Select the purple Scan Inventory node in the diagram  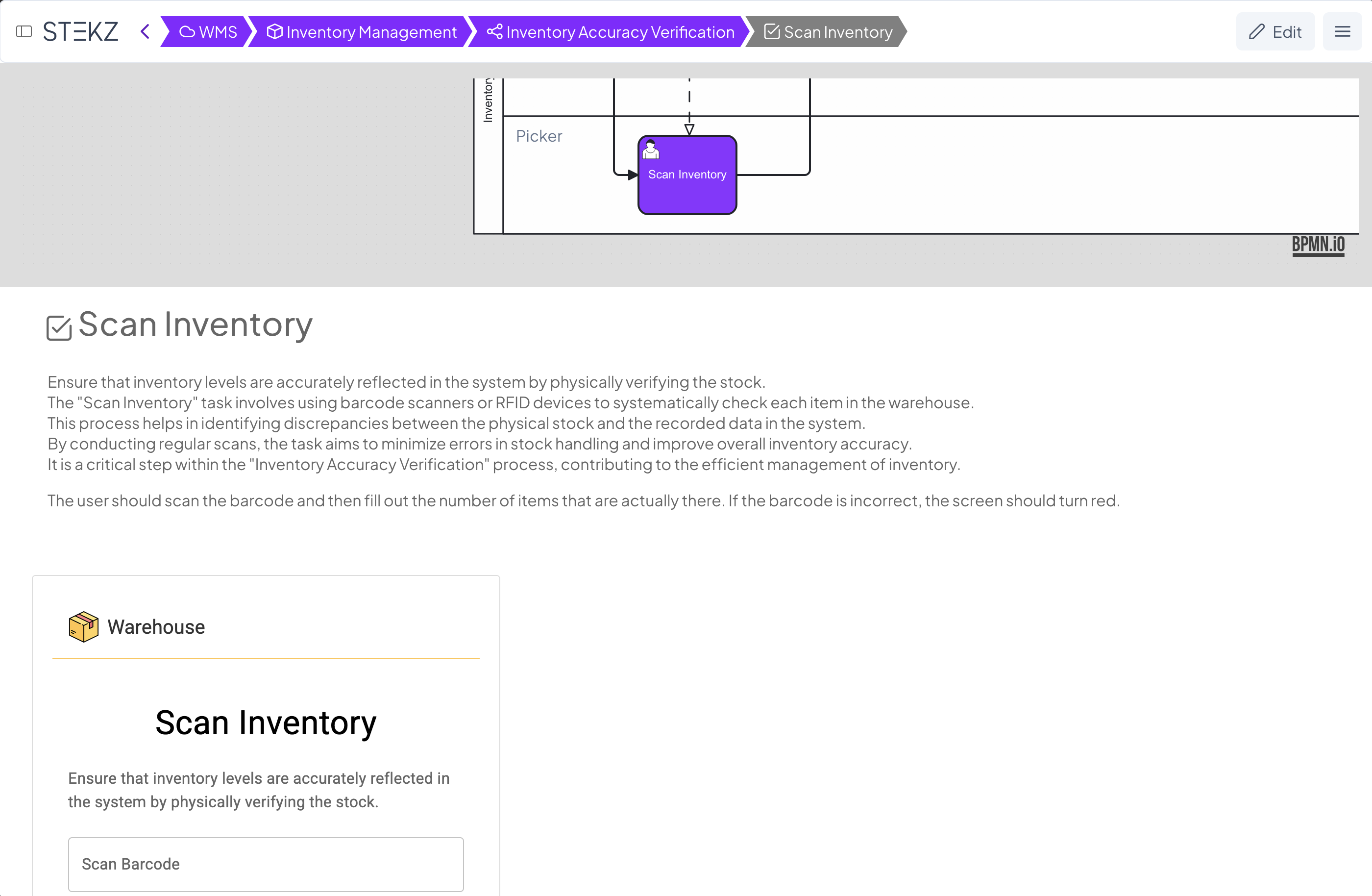pos(686,174)
